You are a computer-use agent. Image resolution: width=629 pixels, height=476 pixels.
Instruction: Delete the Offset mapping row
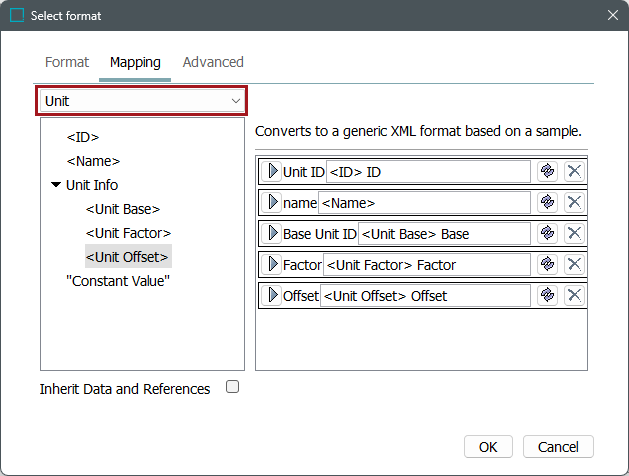[574, 295]
